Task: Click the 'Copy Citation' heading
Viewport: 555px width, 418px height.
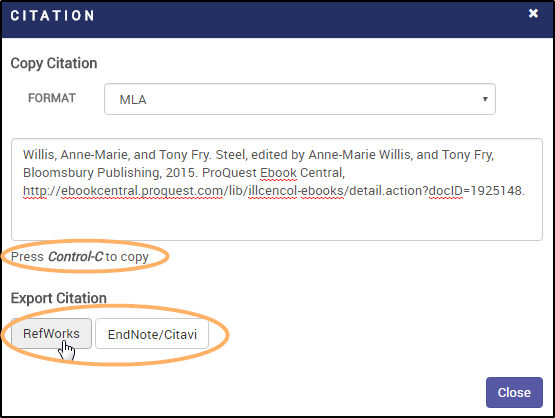Action: (54, 63)
